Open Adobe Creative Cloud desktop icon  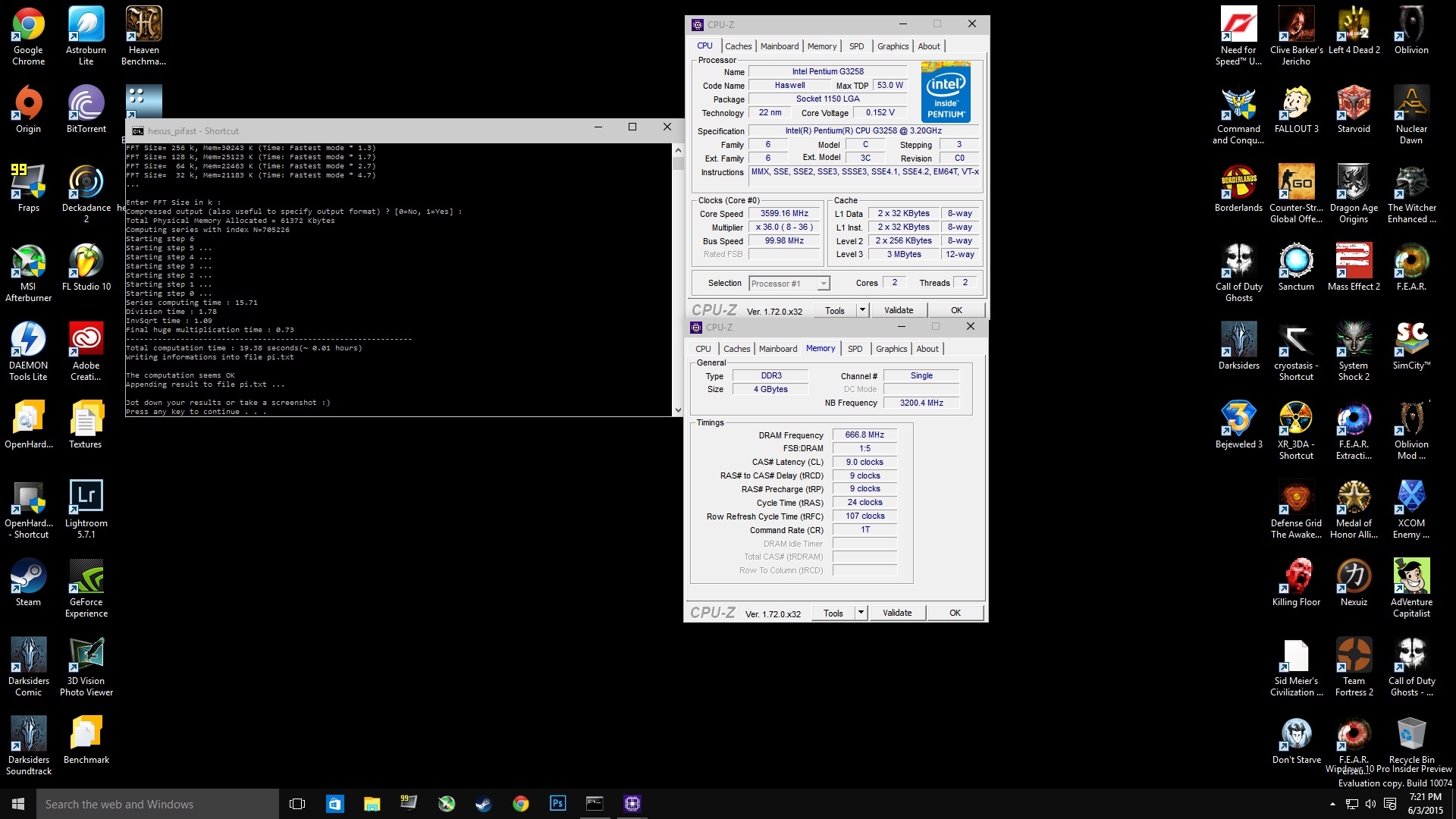pyautogui.click(x=86, y=351)
